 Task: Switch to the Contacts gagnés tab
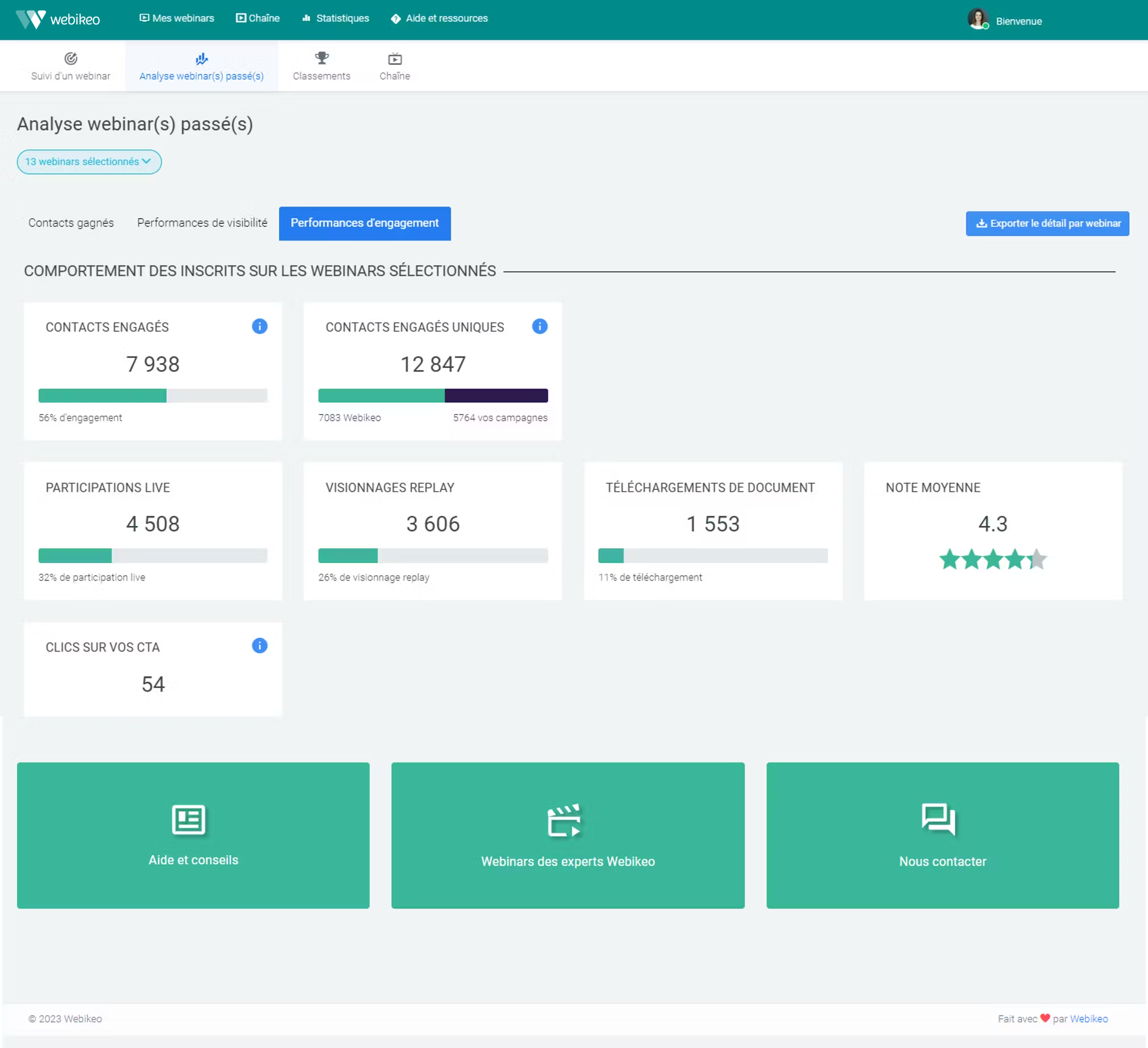tap(71, 223)
